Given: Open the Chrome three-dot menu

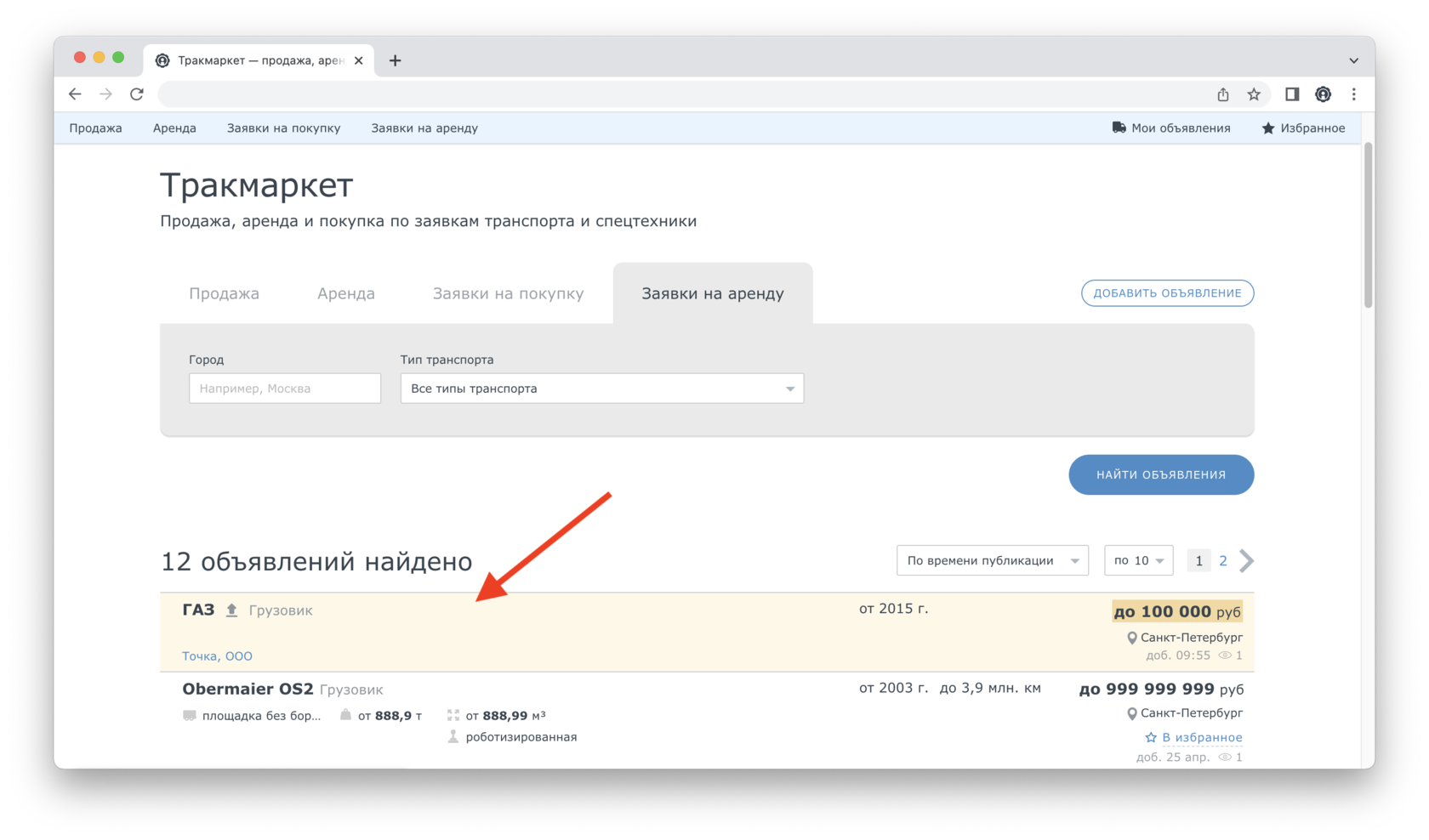Looking at the screenshot, I should tap(1353, 94).
